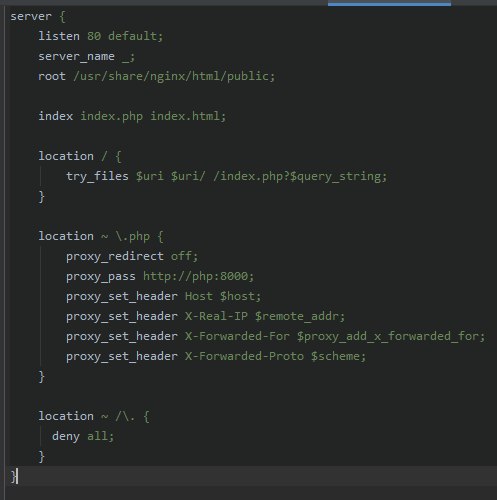Click the 'root' directive keyword
The height and width of the screenshot is (500, 497).
52,76
